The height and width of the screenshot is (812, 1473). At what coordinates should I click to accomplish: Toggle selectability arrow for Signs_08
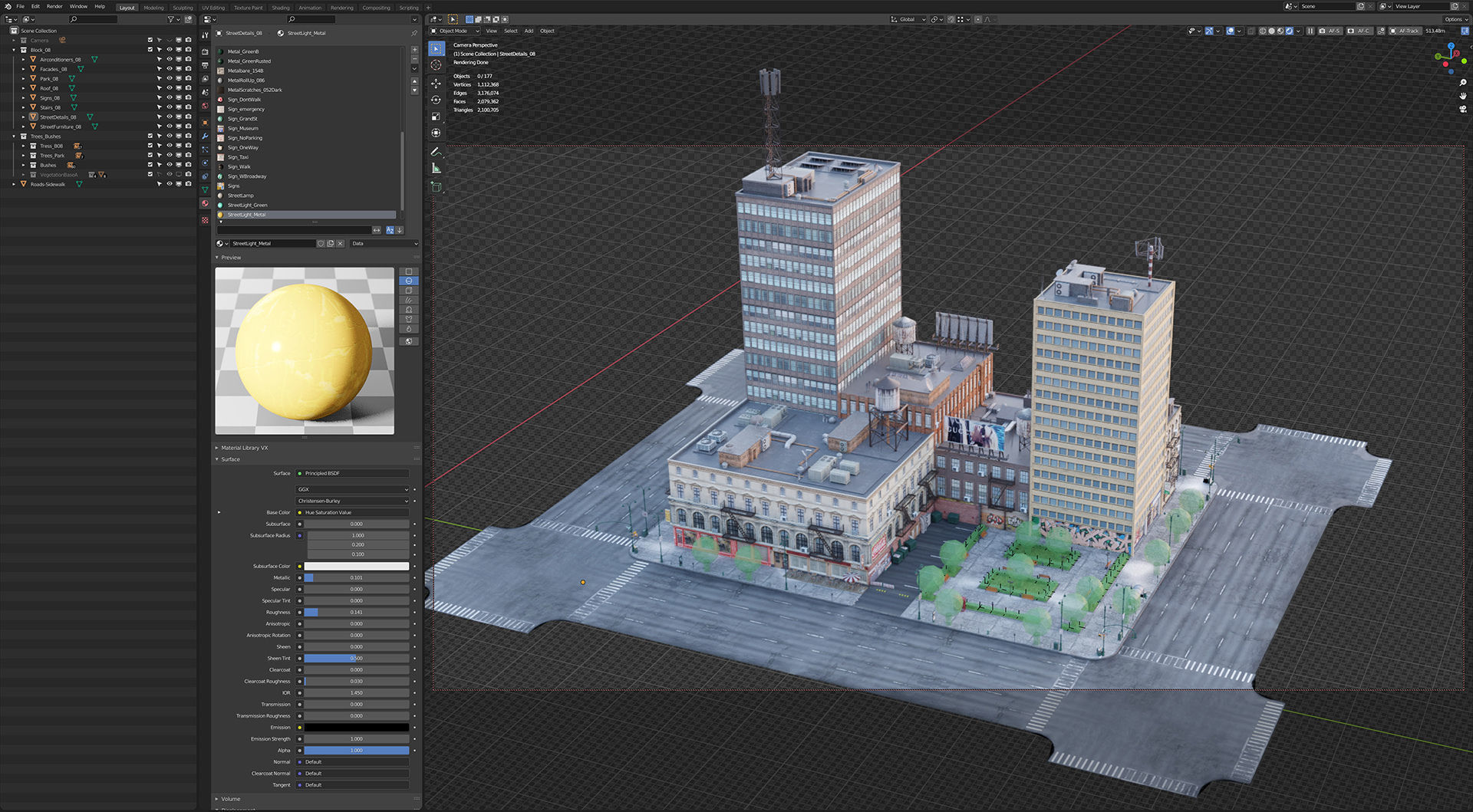tap(160, 97)
